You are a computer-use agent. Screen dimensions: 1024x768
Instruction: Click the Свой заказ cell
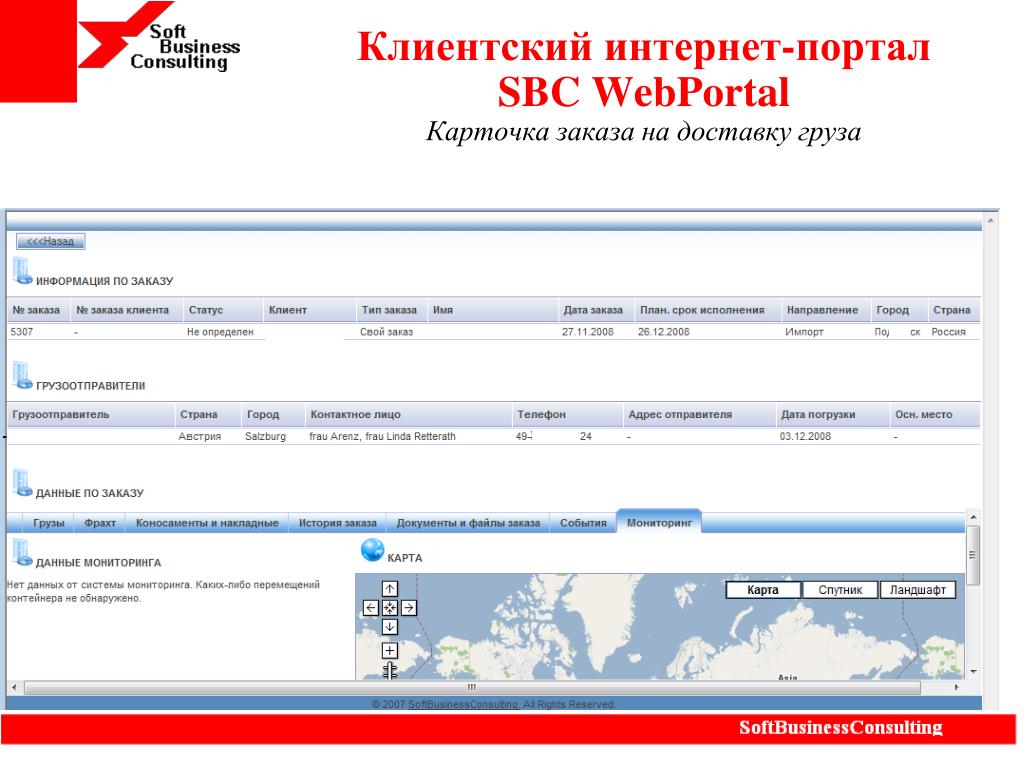pos(387,332)
